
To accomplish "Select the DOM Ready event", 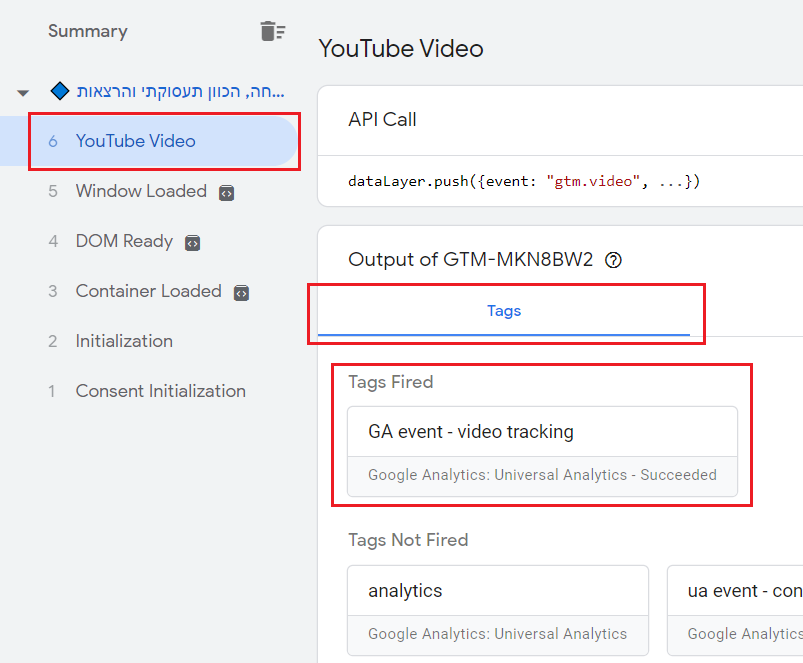I will [124, 241].
